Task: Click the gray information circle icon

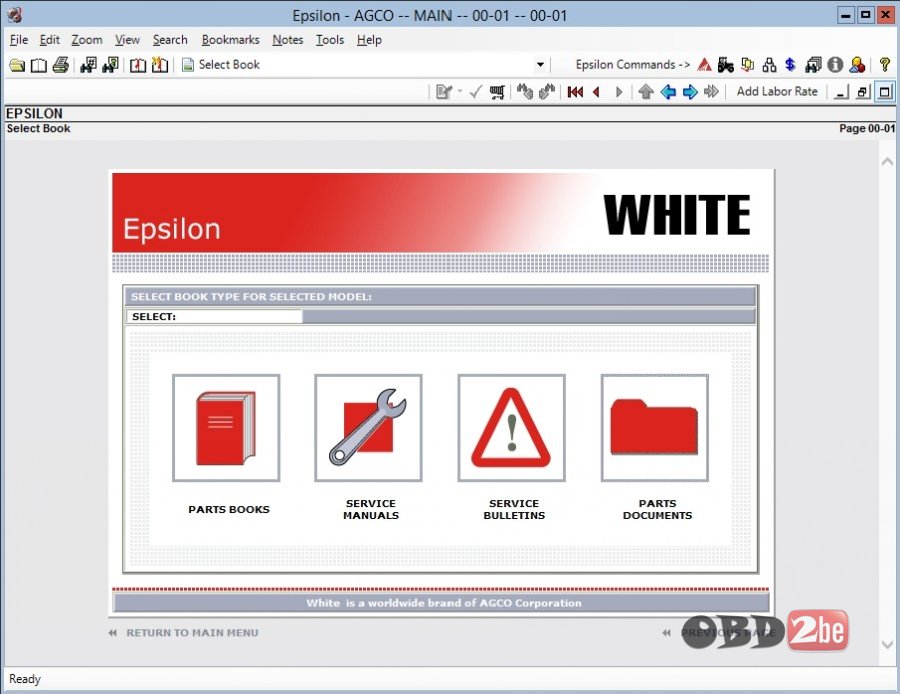Action: [x=835, y=65]
